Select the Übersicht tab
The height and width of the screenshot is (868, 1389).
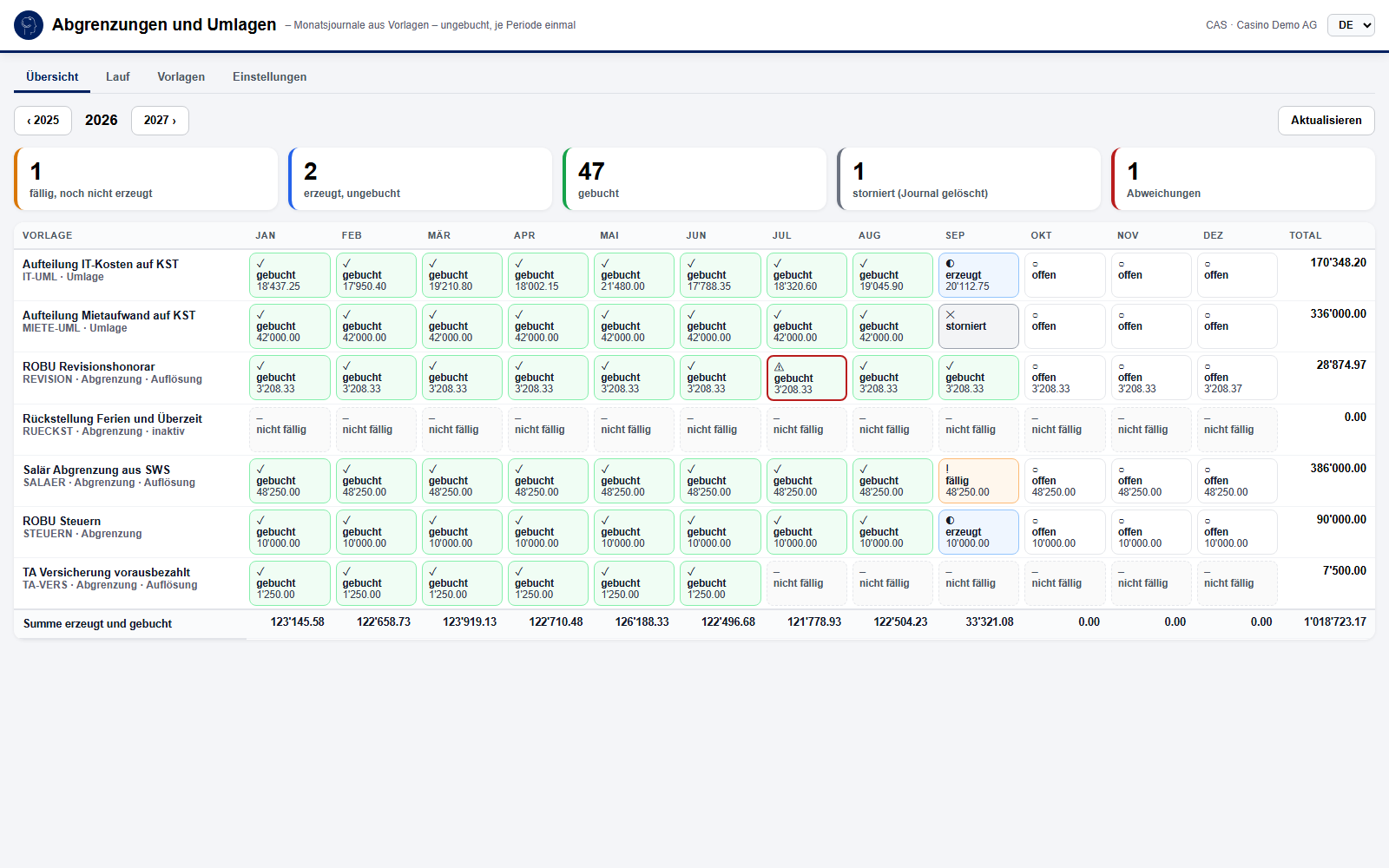tap(52, 76)
